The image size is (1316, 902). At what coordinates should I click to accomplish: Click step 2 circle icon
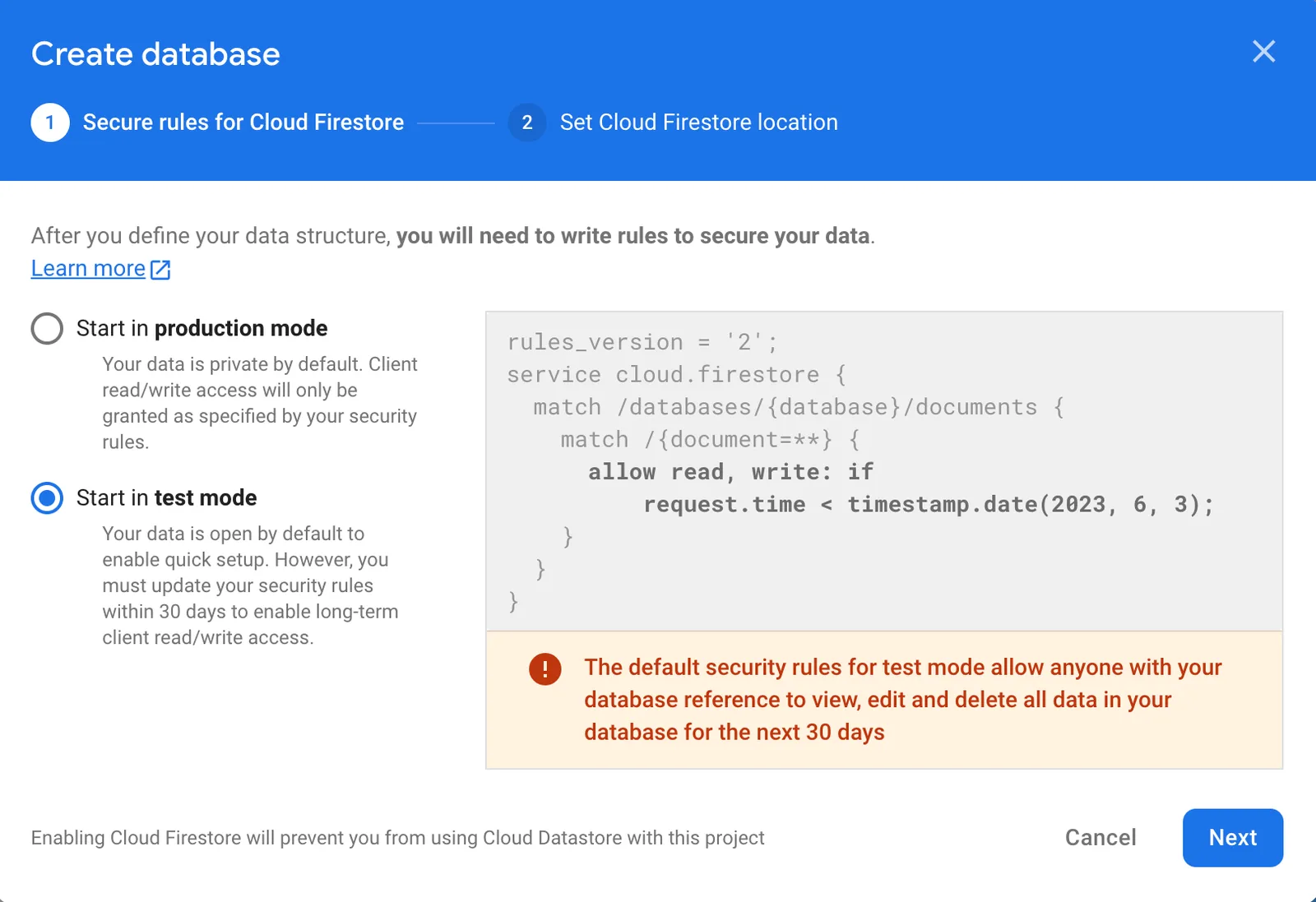pyautogui.click(x=527, y=123)
